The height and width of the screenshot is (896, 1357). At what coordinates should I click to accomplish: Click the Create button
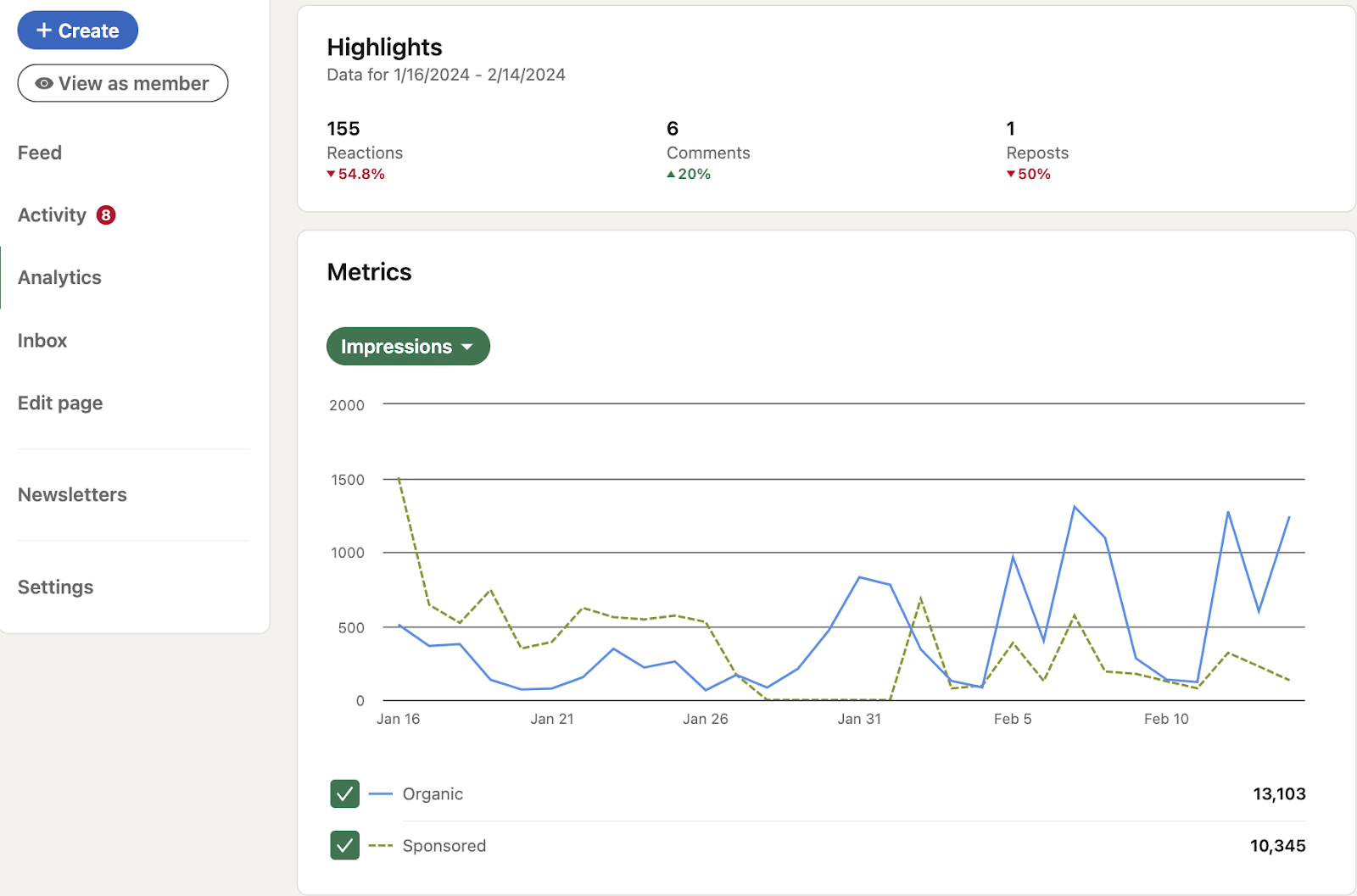77,30
